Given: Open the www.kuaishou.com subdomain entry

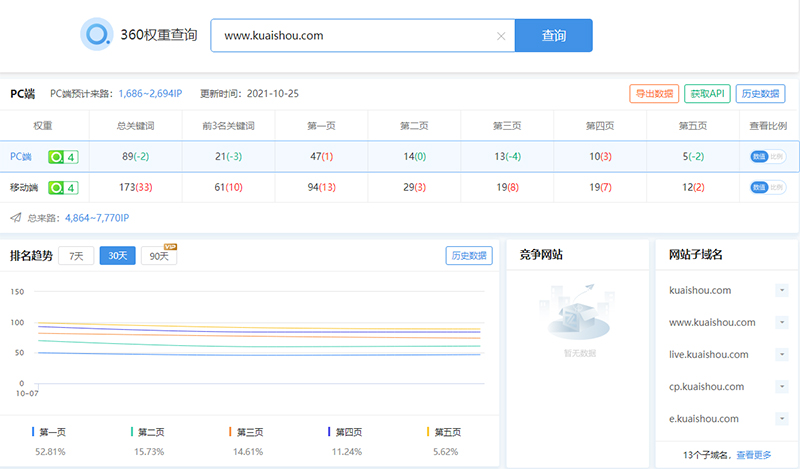Looking at the screenshot, I should (x=712, y=323).
